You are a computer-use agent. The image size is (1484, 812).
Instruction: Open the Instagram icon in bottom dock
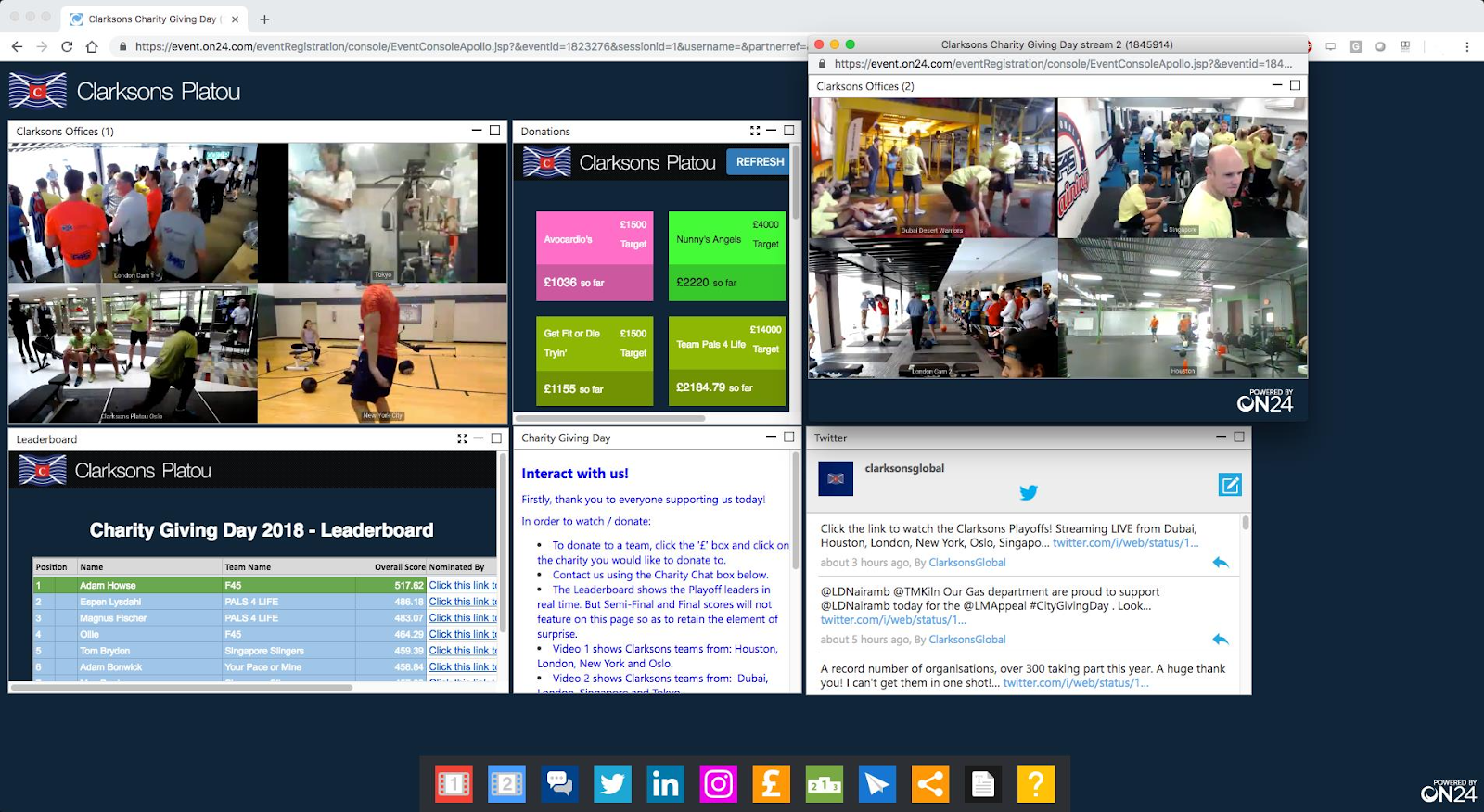coord(718,784)
